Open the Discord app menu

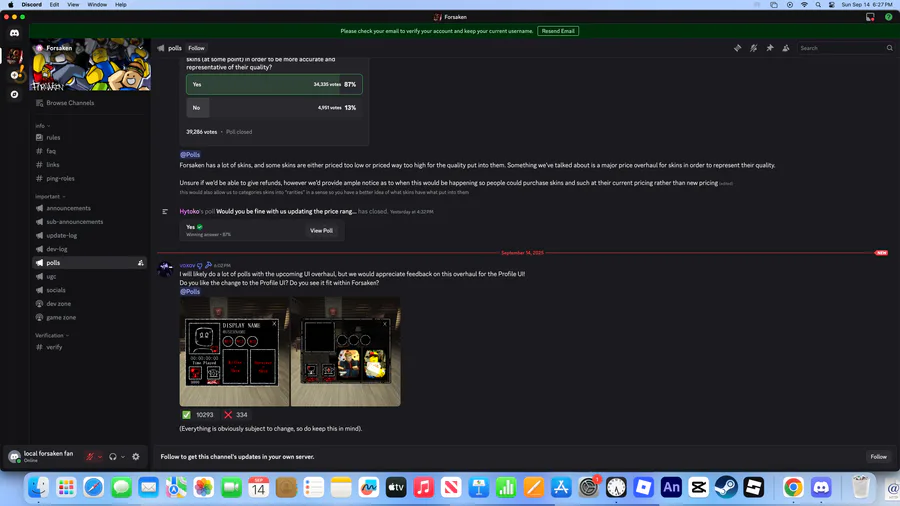[32, 5]
